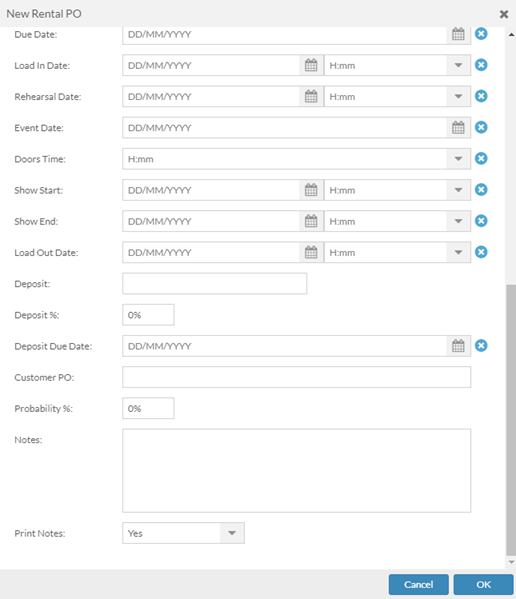Close the New Rental PO dialog
This screenshot has width=516, height=599.
point(504,14)
